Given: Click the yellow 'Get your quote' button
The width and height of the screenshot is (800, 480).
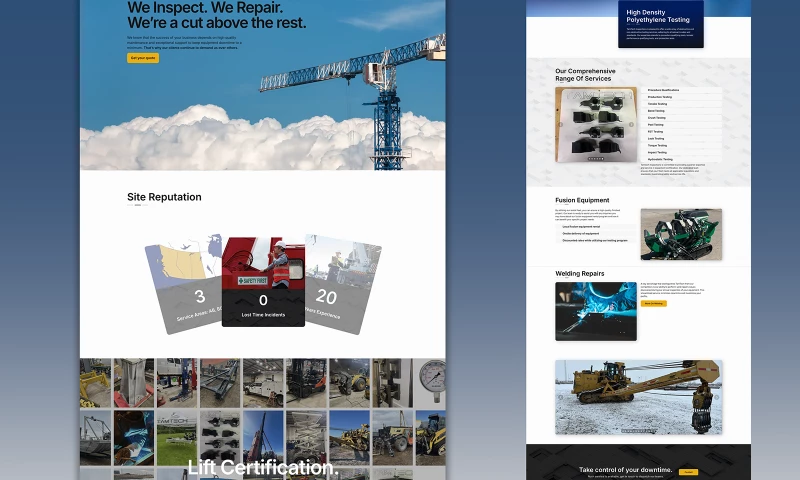Looking at the screenshot, I should click(x=143, y=58).
